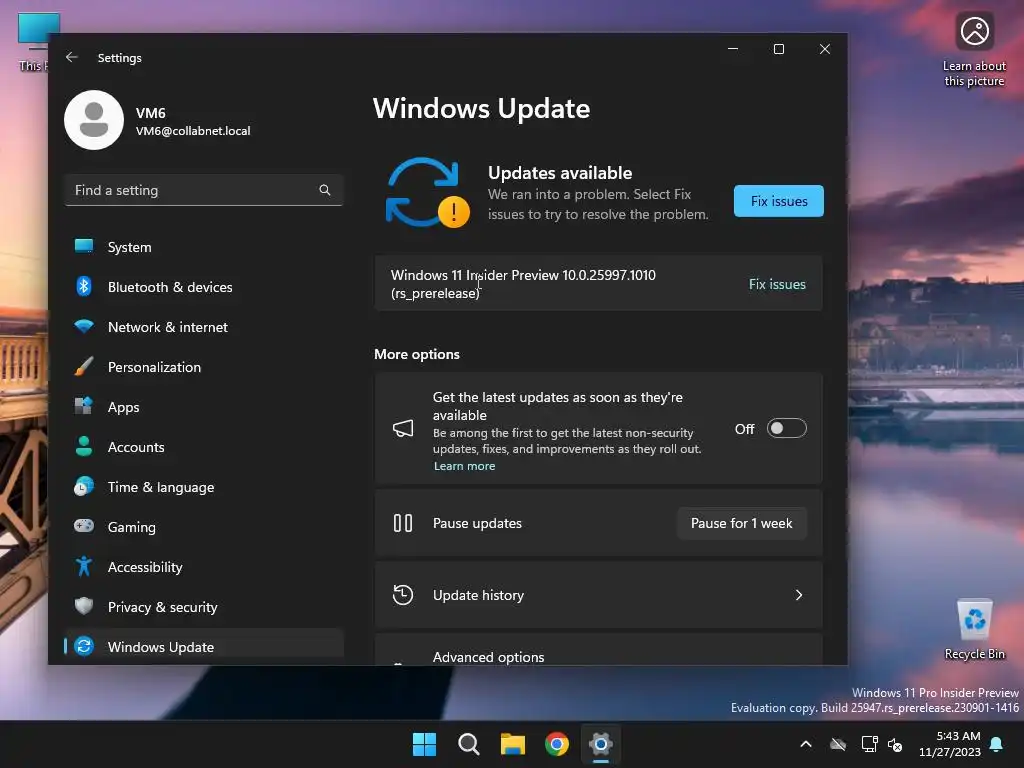Open taskbar Search
Viewport: 1024px width, 768px height.
(468, 744)
